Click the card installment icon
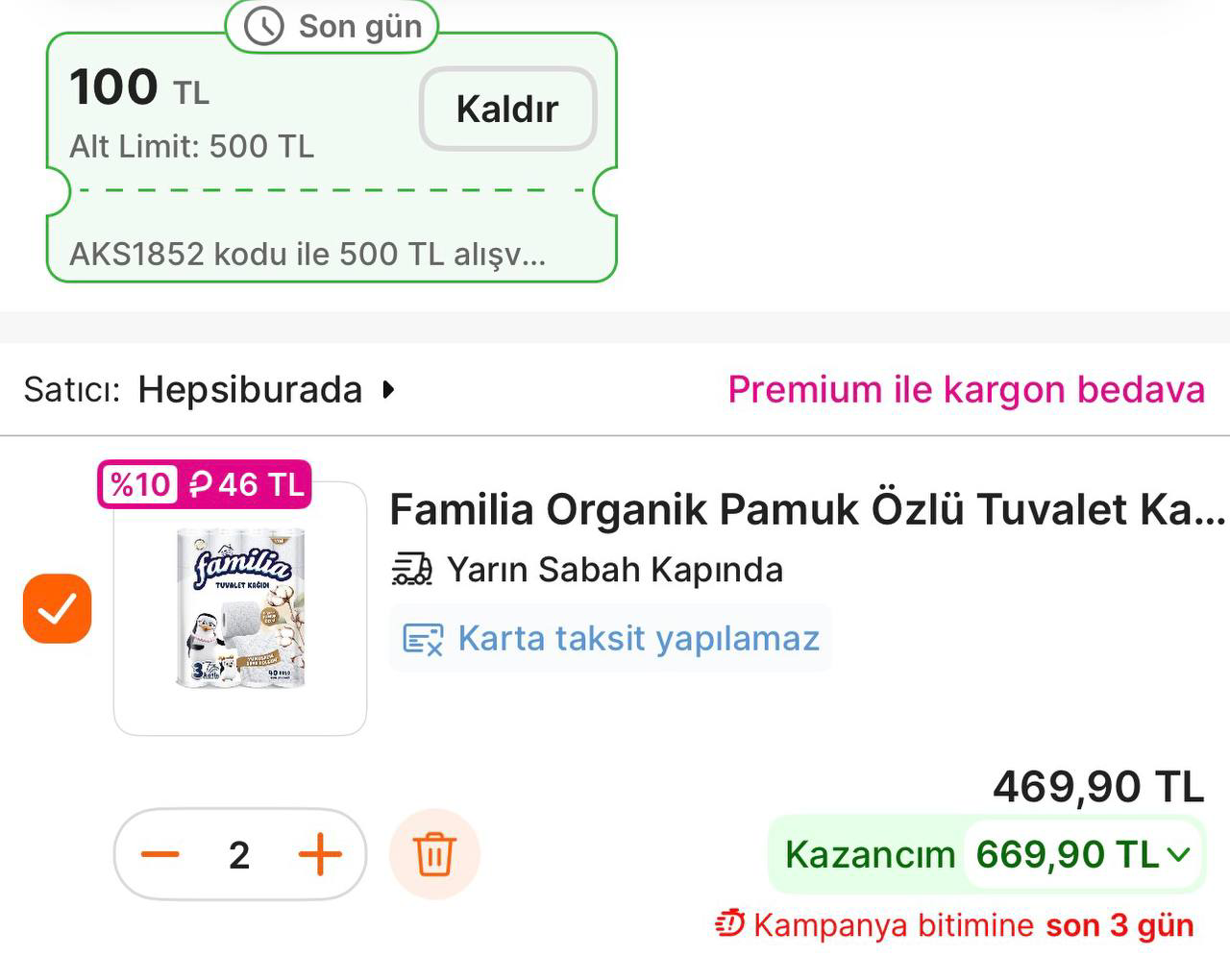1230x980 pixels. [423, 639]
